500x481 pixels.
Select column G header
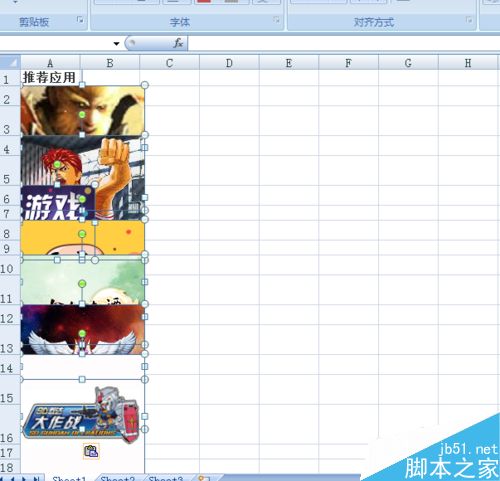pos(408,63)
